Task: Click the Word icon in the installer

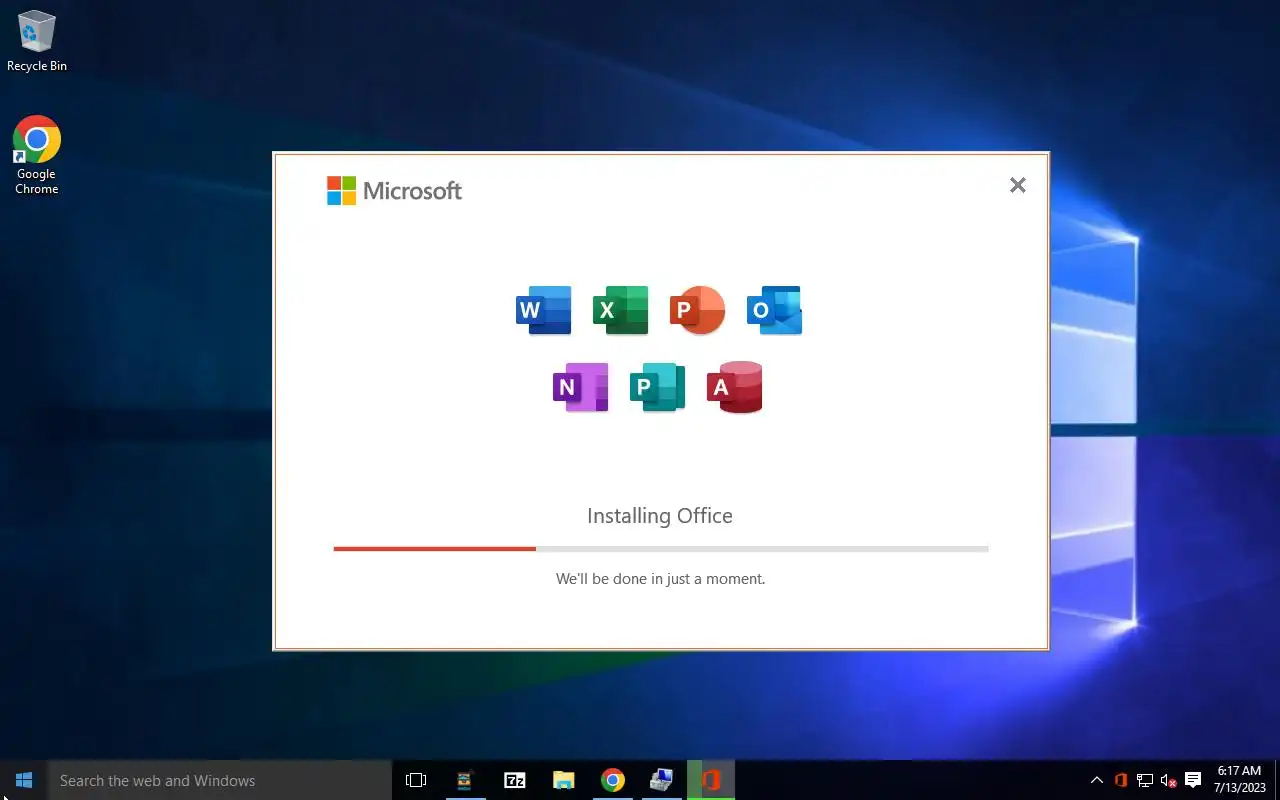Action: click(544, 310)
